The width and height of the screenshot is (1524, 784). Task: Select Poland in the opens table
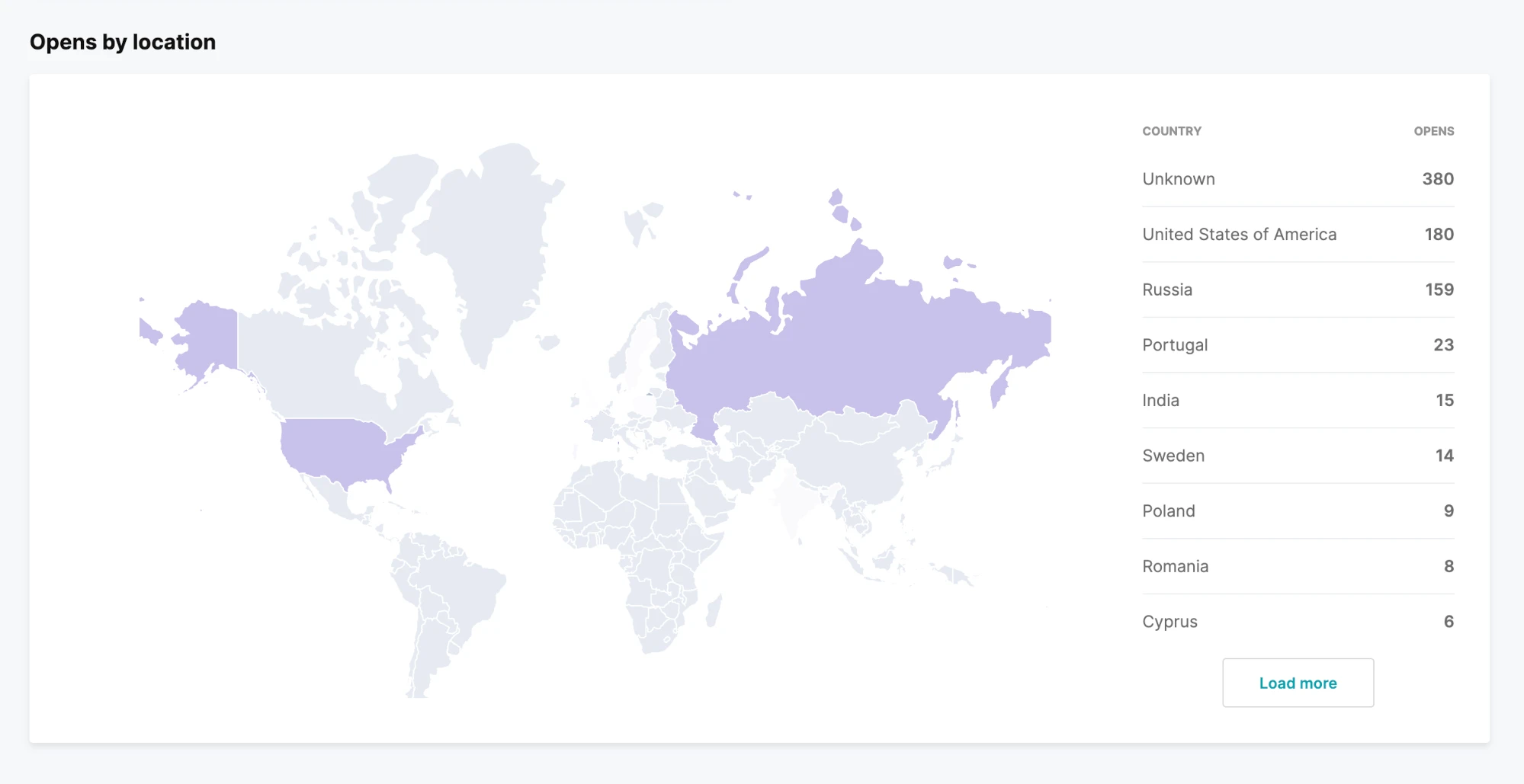[x=1168, y=511]
